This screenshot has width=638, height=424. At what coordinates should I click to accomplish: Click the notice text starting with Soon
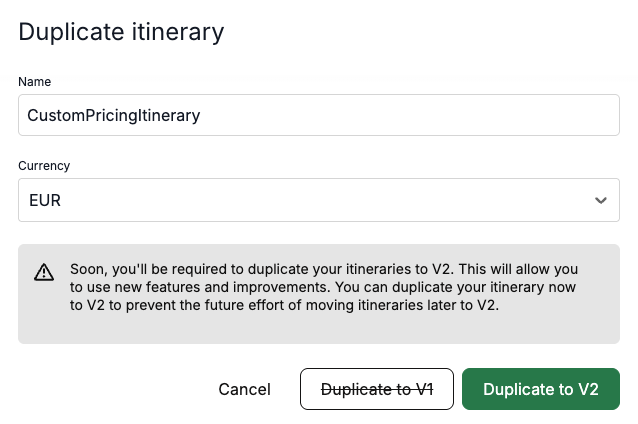point(324,287)
